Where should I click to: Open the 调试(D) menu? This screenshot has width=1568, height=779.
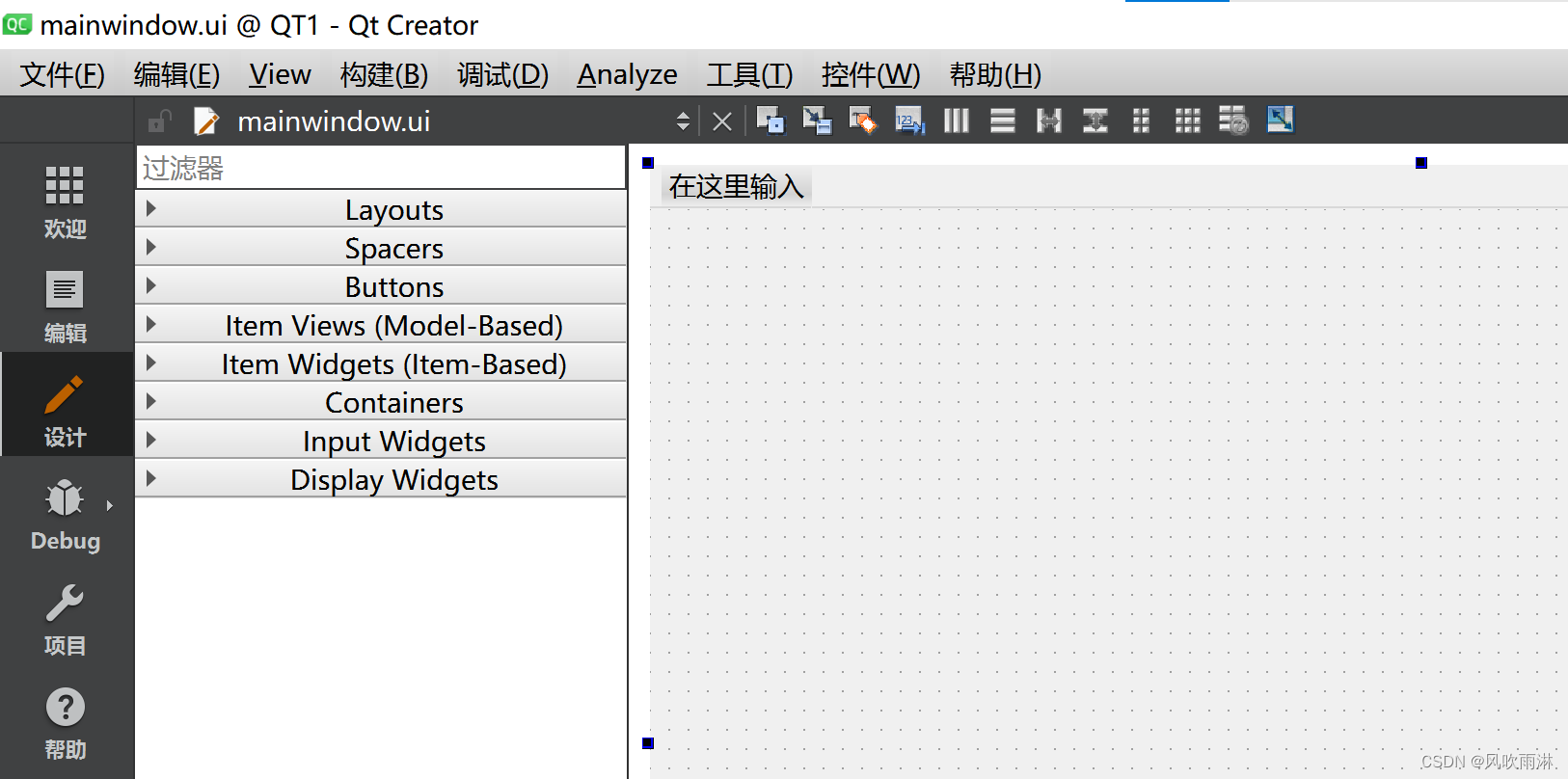pos(502,74)
